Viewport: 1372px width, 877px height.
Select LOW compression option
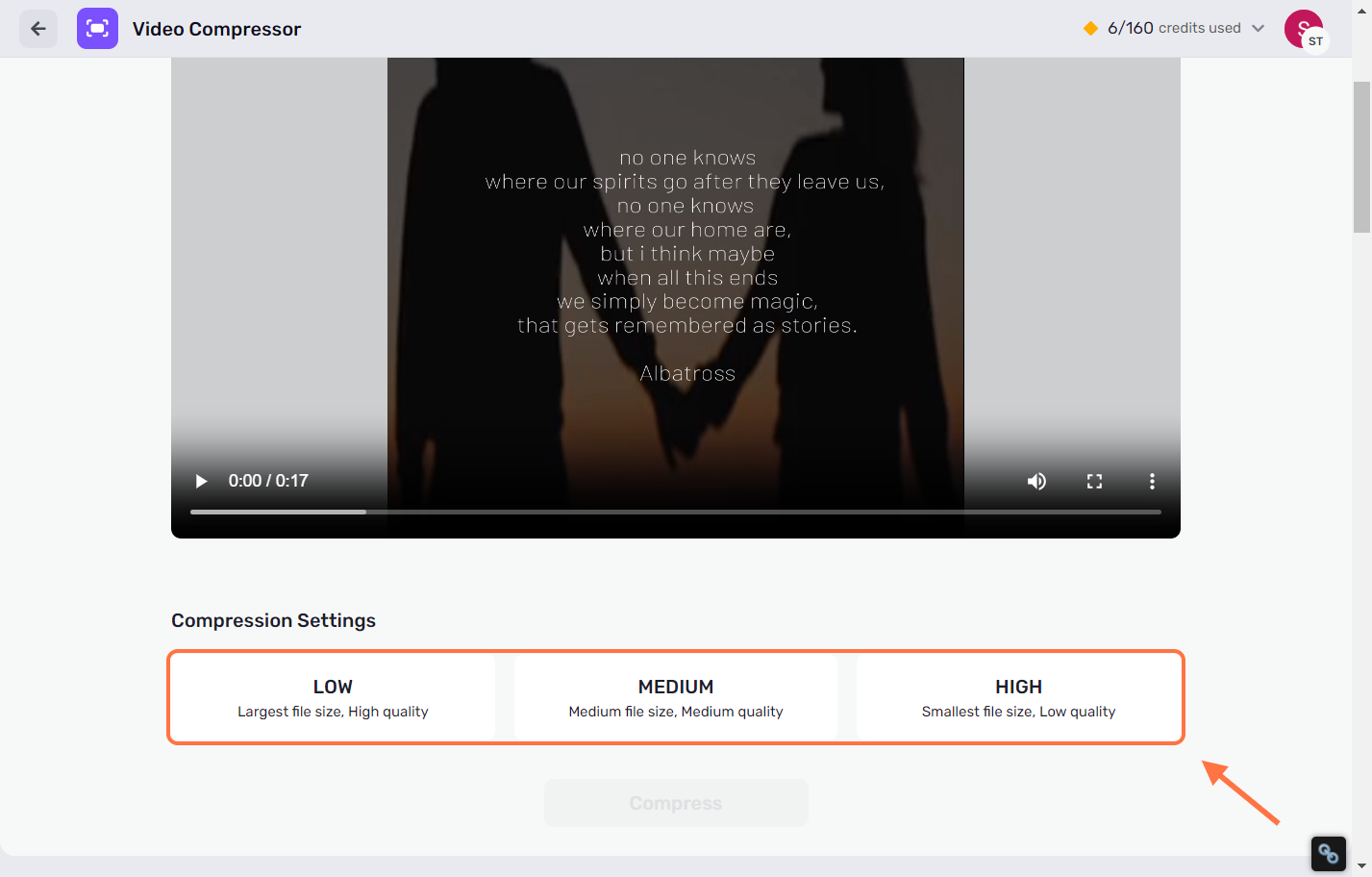coord(333,697)
